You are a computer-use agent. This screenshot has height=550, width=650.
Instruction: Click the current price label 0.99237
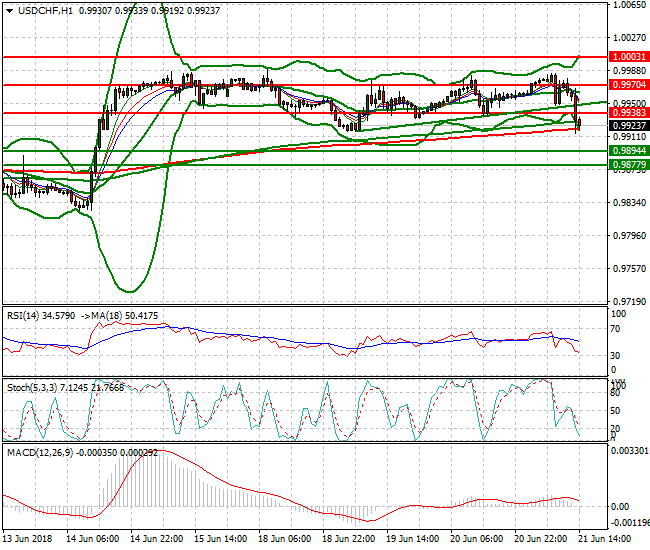click(x=629, y=126)
